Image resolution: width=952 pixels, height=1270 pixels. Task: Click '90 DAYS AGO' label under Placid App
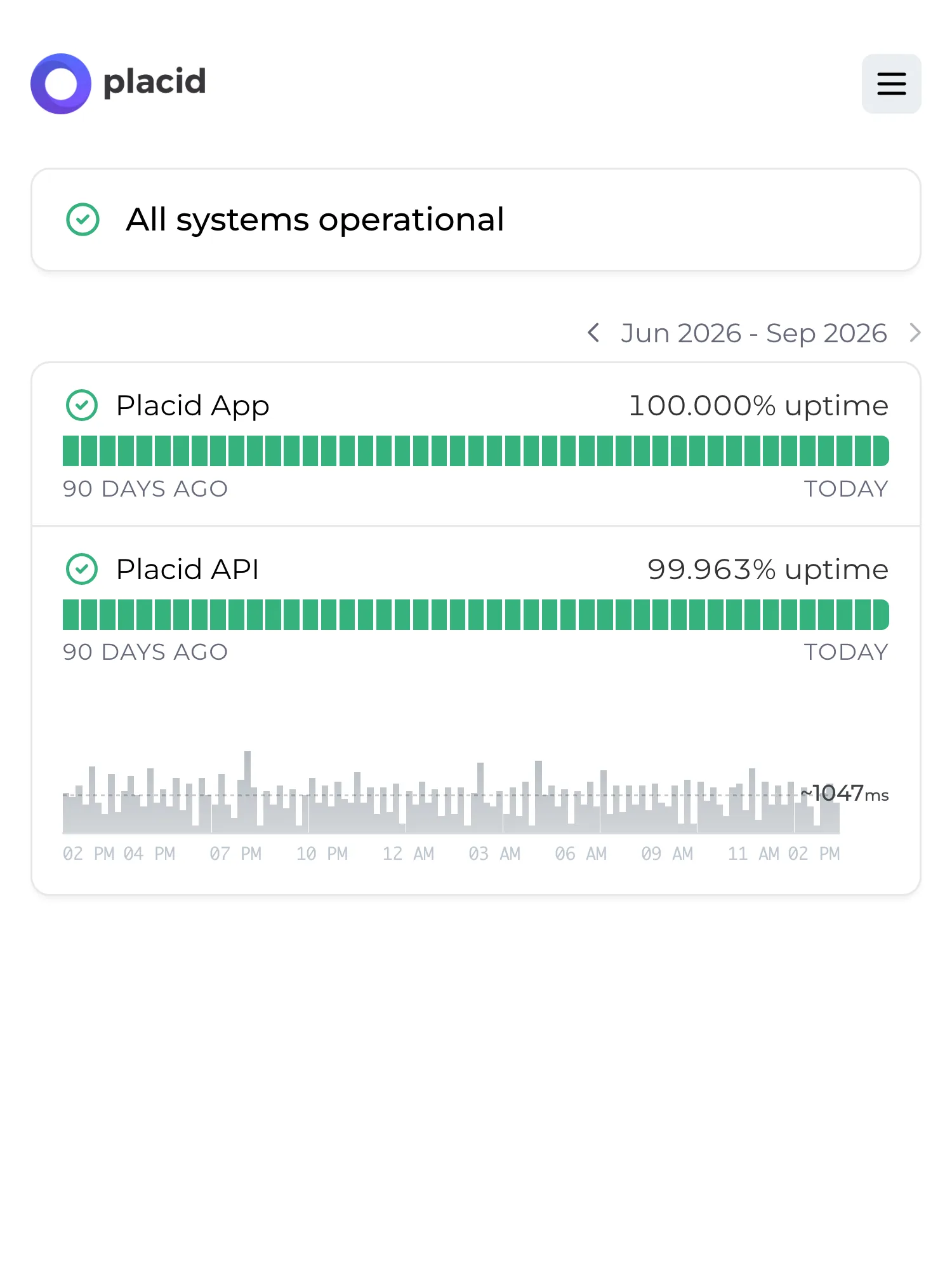coord(145,488)
